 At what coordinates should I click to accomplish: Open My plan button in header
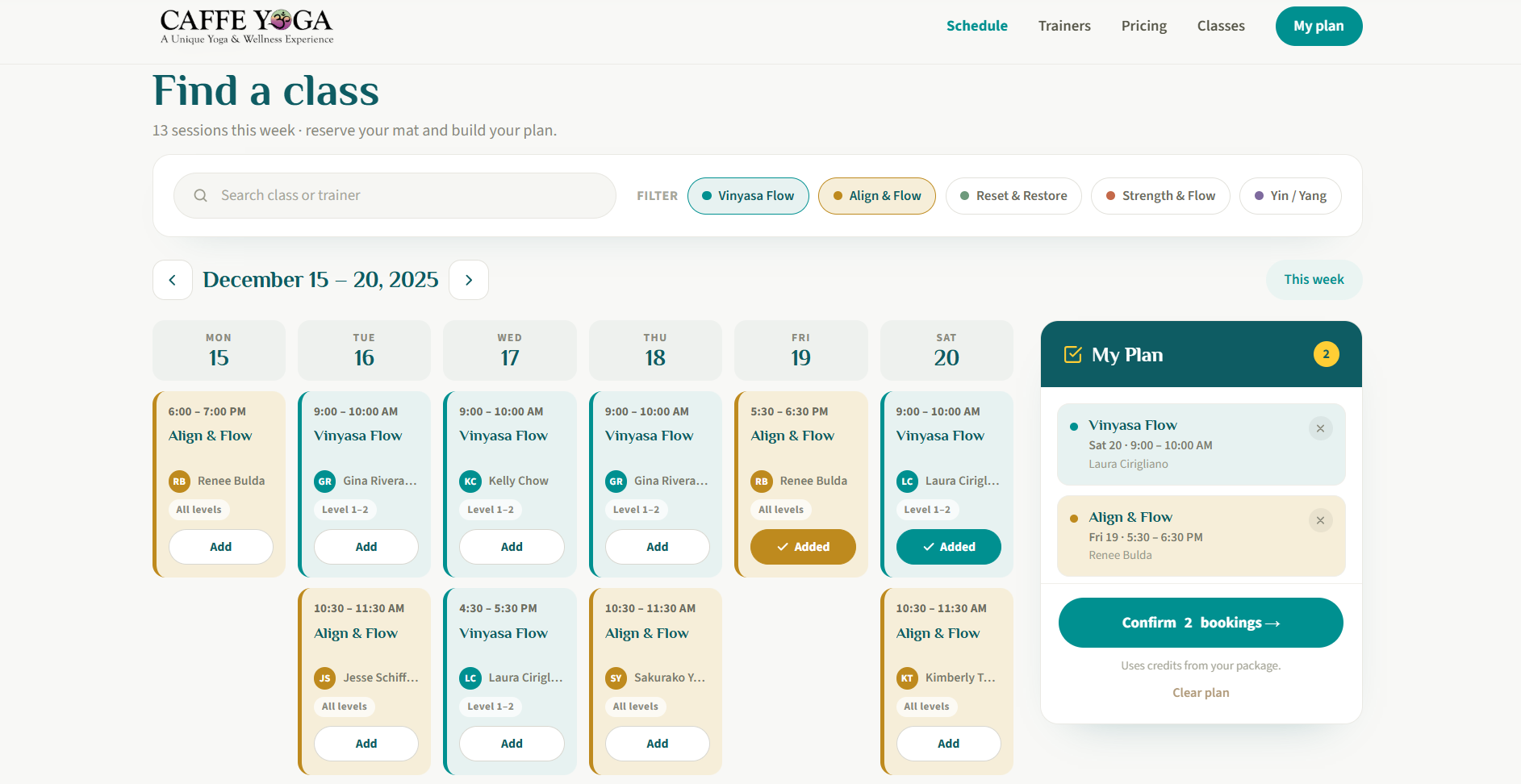point(1318,26)
